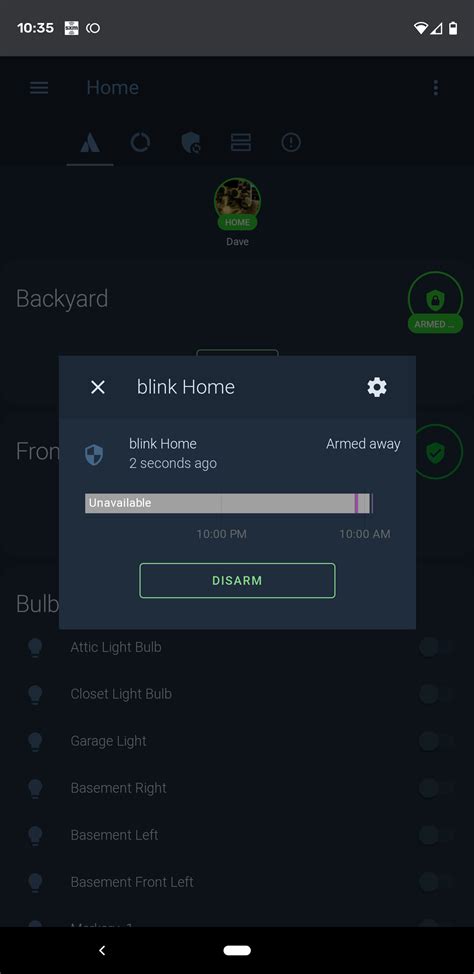Toggle the Closet Light Bulb switch

tap(436, 694)
